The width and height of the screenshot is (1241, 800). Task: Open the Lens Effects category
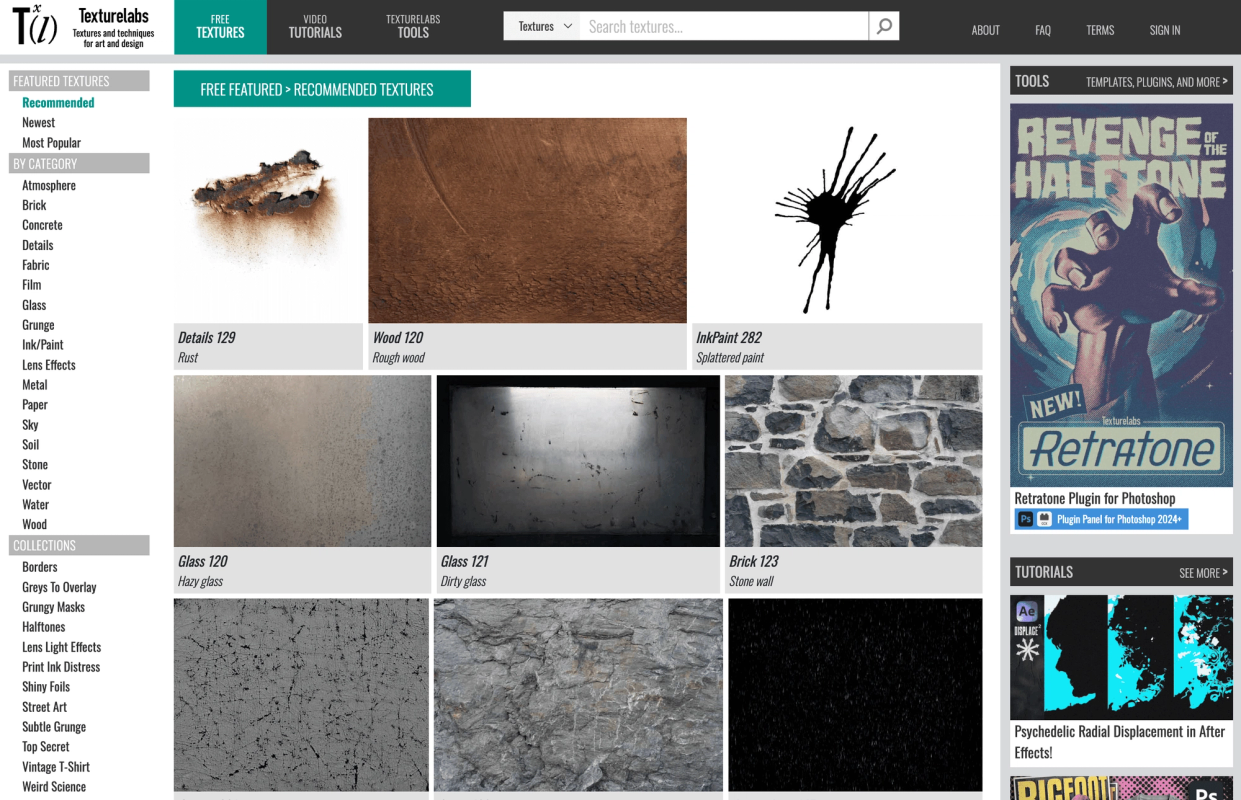click(x=49, y=365)
